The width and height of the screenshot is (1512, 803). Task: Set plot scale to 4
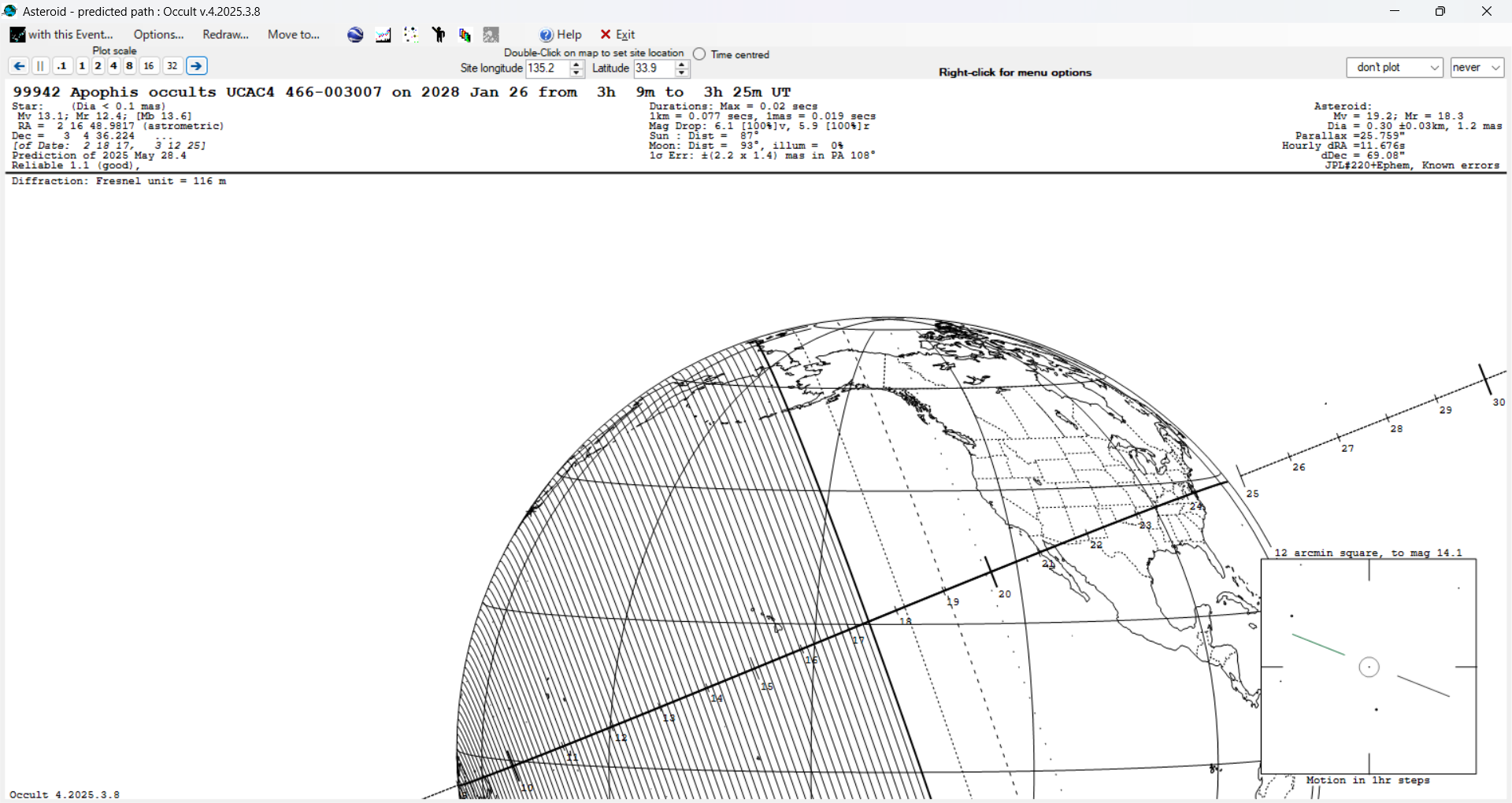click(113, 66)
